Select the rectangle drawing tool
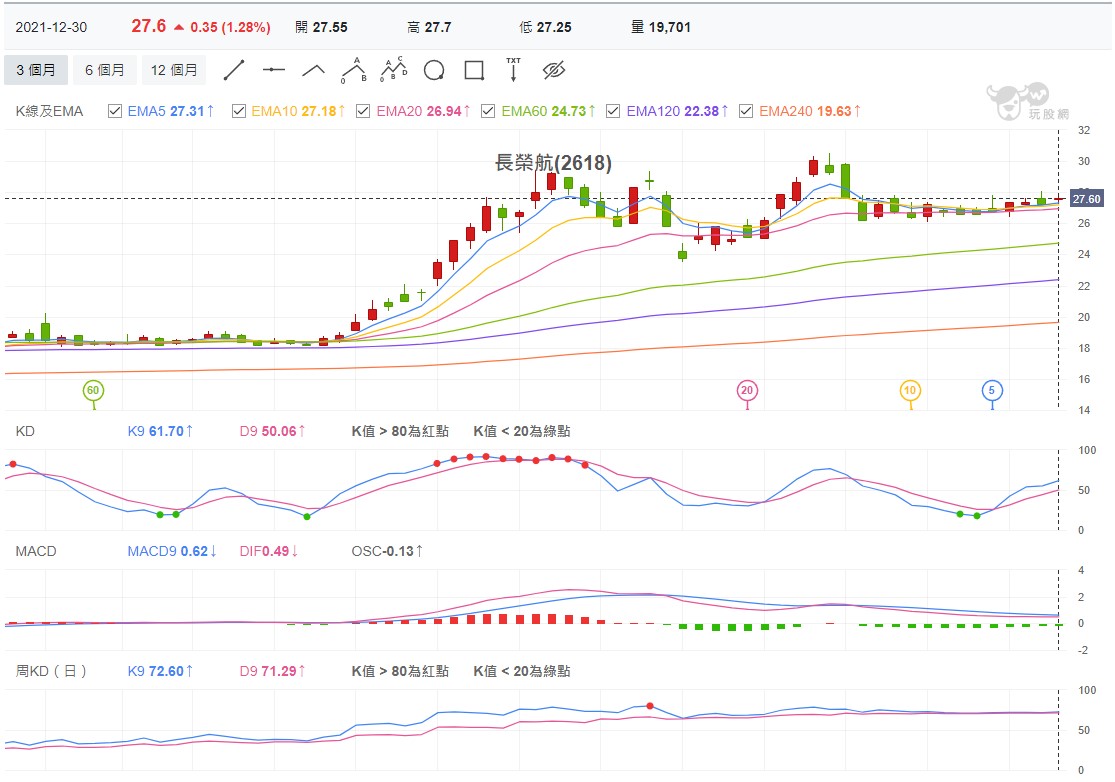 pyautogui.click(x=474, y=70)
